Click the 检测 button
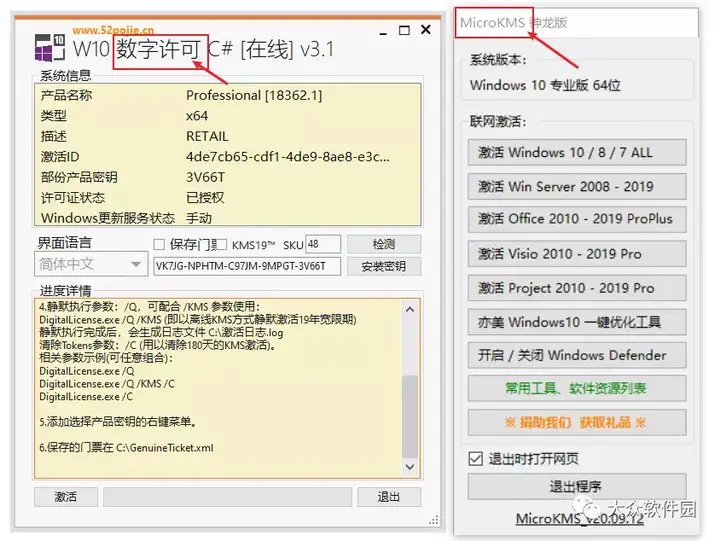Screen dimensions: 720x541 (384, 244)
